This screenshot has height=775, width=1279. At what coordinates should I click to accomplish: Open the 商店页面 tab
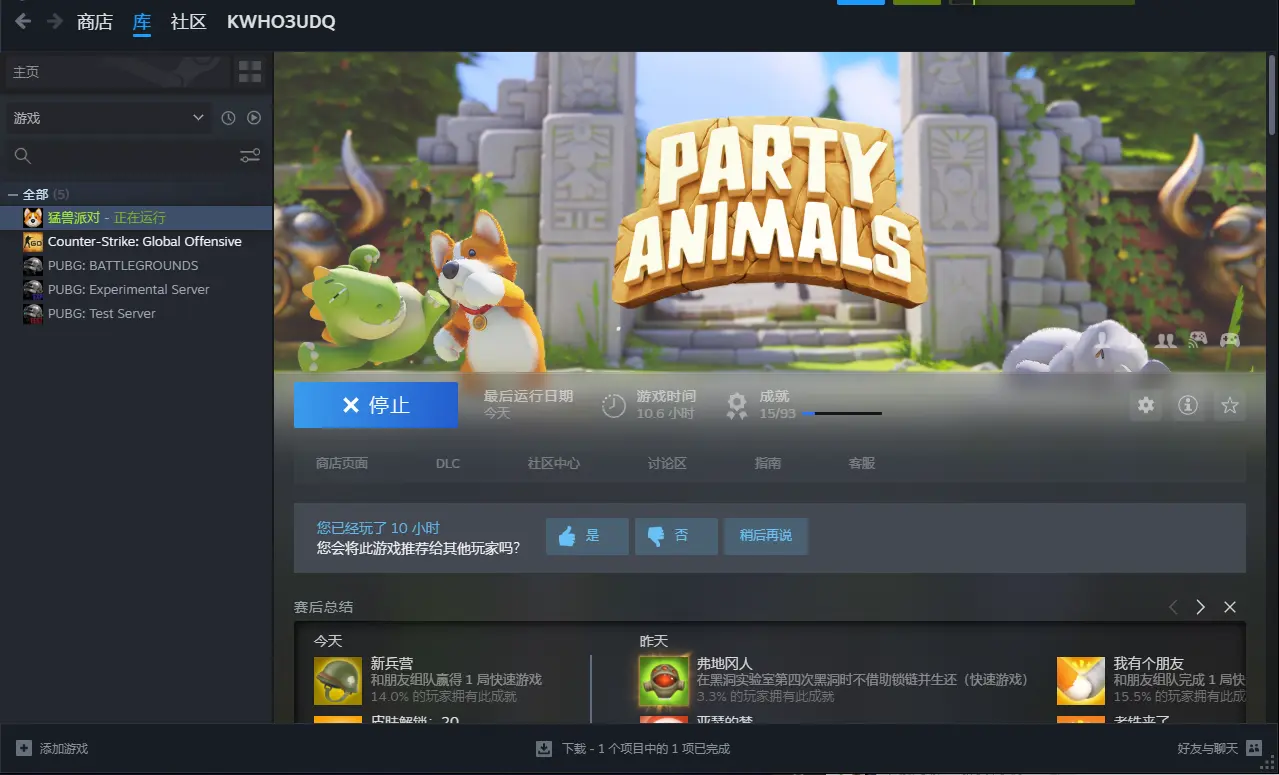click(342, 463)
